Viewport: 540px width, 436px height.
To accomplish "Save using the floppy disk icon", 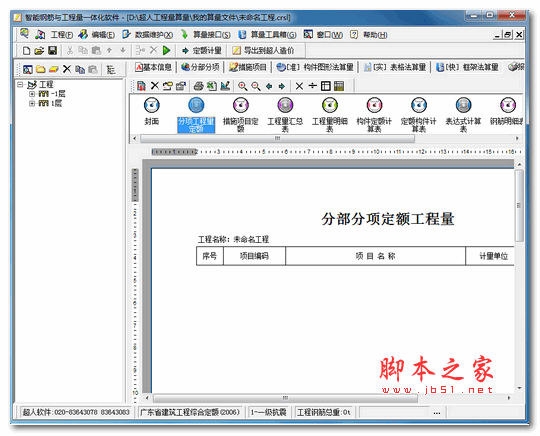I will 52,51.
